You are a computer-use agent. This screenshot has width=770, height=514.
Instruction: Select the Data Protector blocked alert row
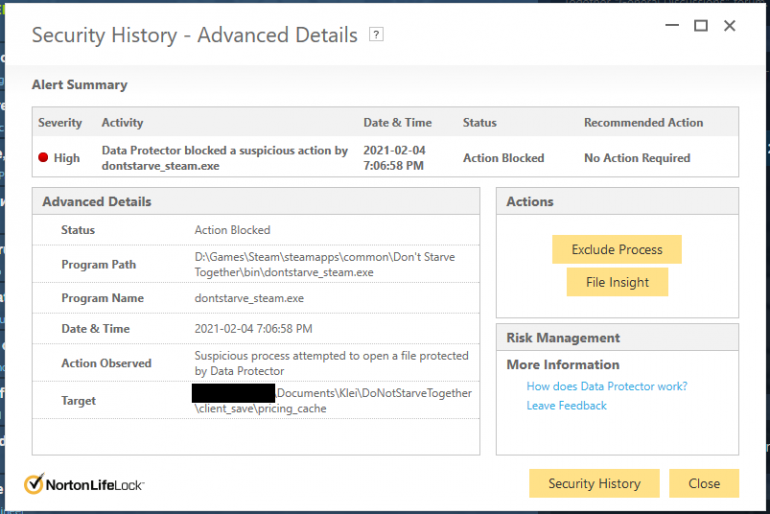coord(225,158)
